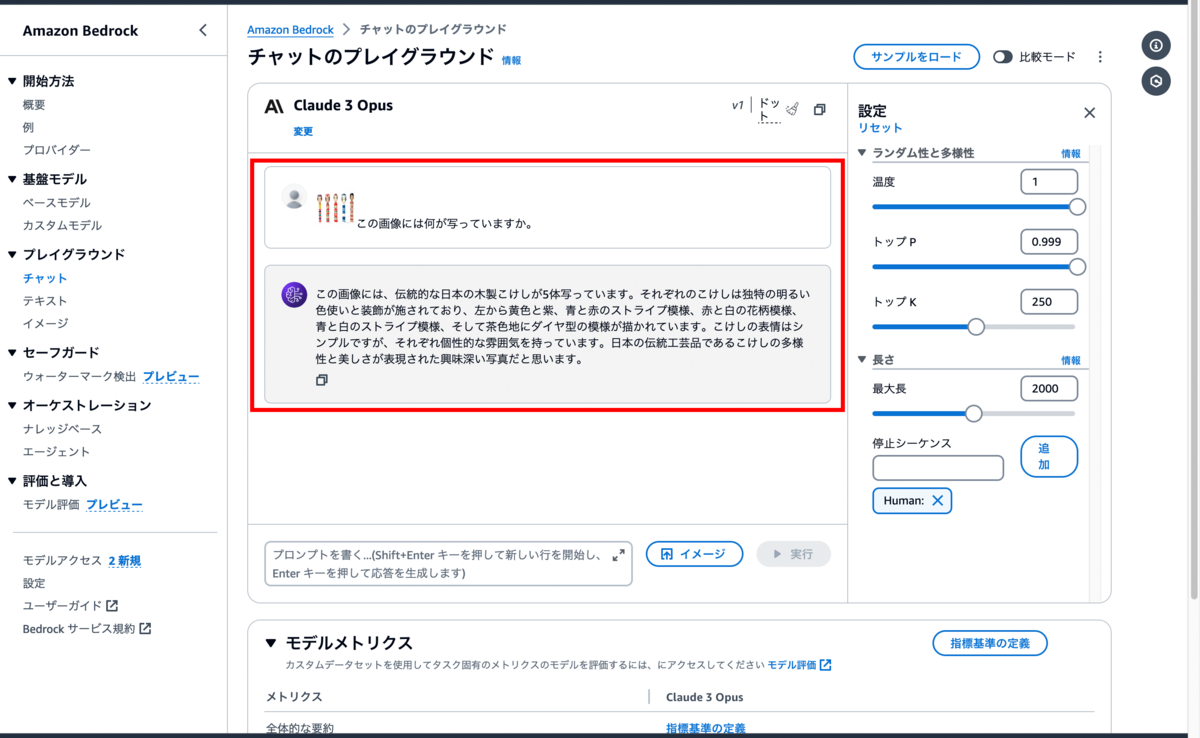Copy the model response with the copy icon
This screenshot has width=1200, height=738.
pyautogui.click(x=322, y=380)
